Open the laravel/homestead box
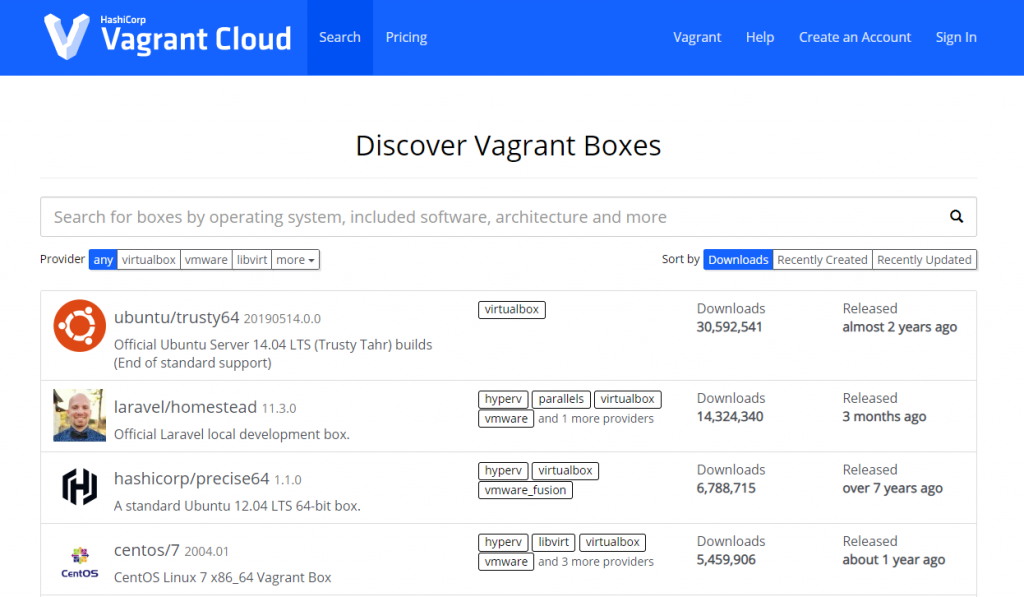Viewport: 1024px width, 597px height. 185,407
